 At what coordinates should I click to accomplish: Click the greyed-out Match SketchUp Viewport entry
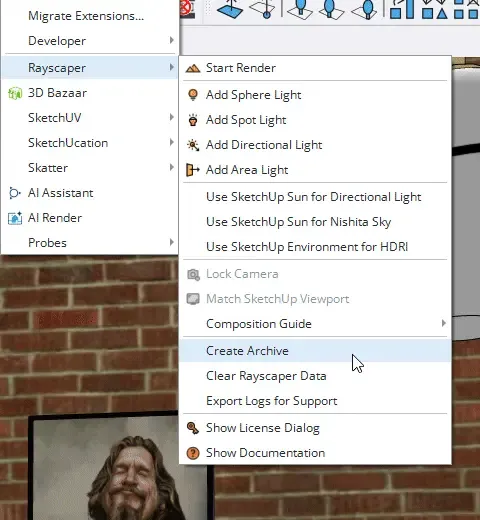point(315,299)
